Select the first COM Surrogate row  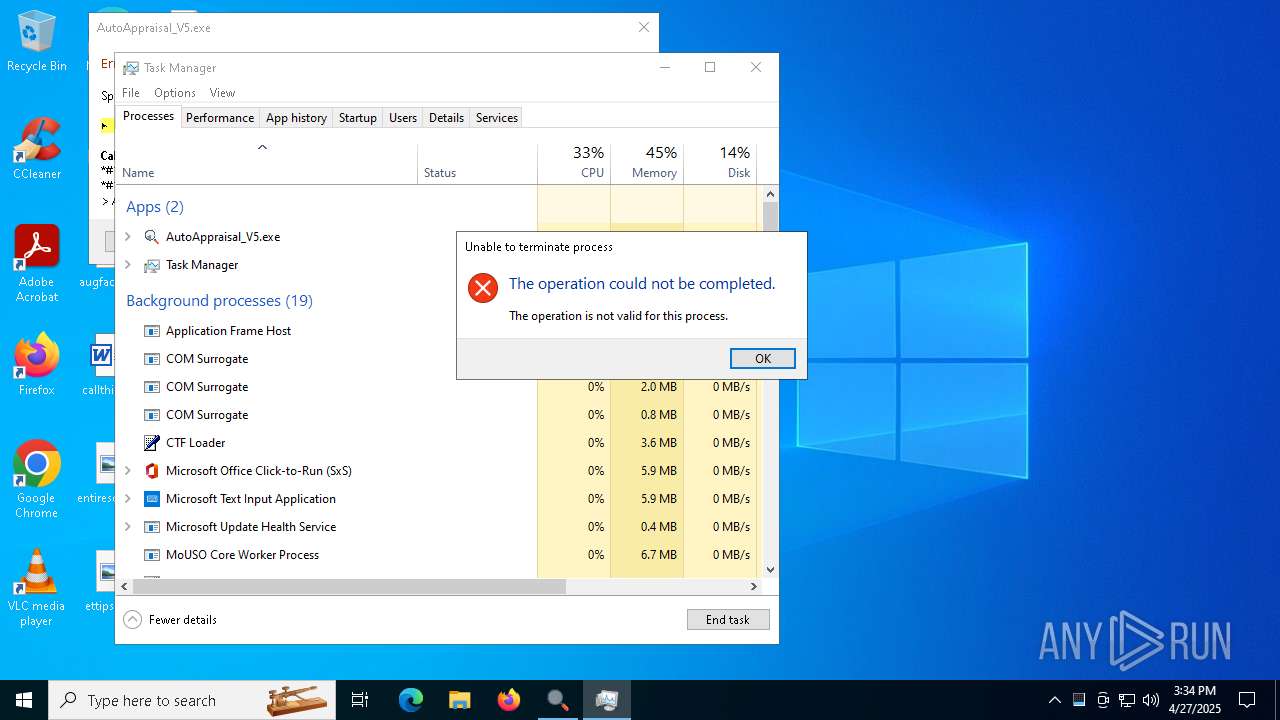point(438,359)
